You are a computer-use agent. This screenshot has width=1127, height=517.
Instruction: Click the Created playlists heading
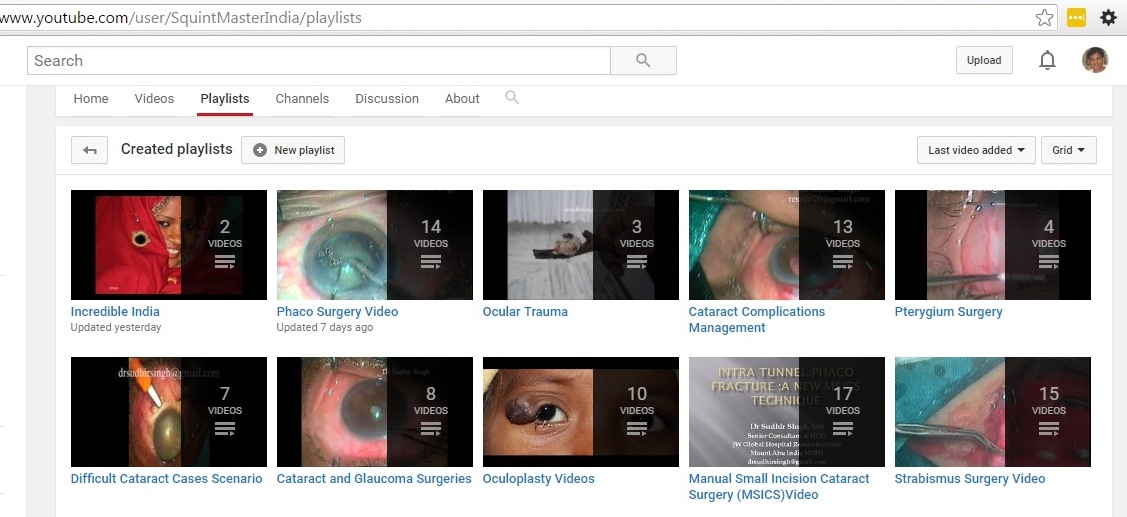pos(177,149)
